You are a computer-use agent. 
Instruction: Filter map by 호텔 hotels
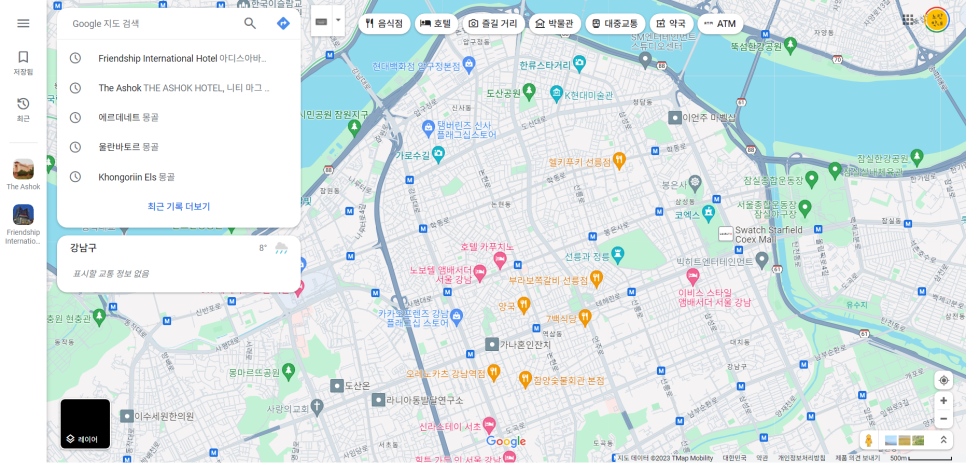pos(436,24)
